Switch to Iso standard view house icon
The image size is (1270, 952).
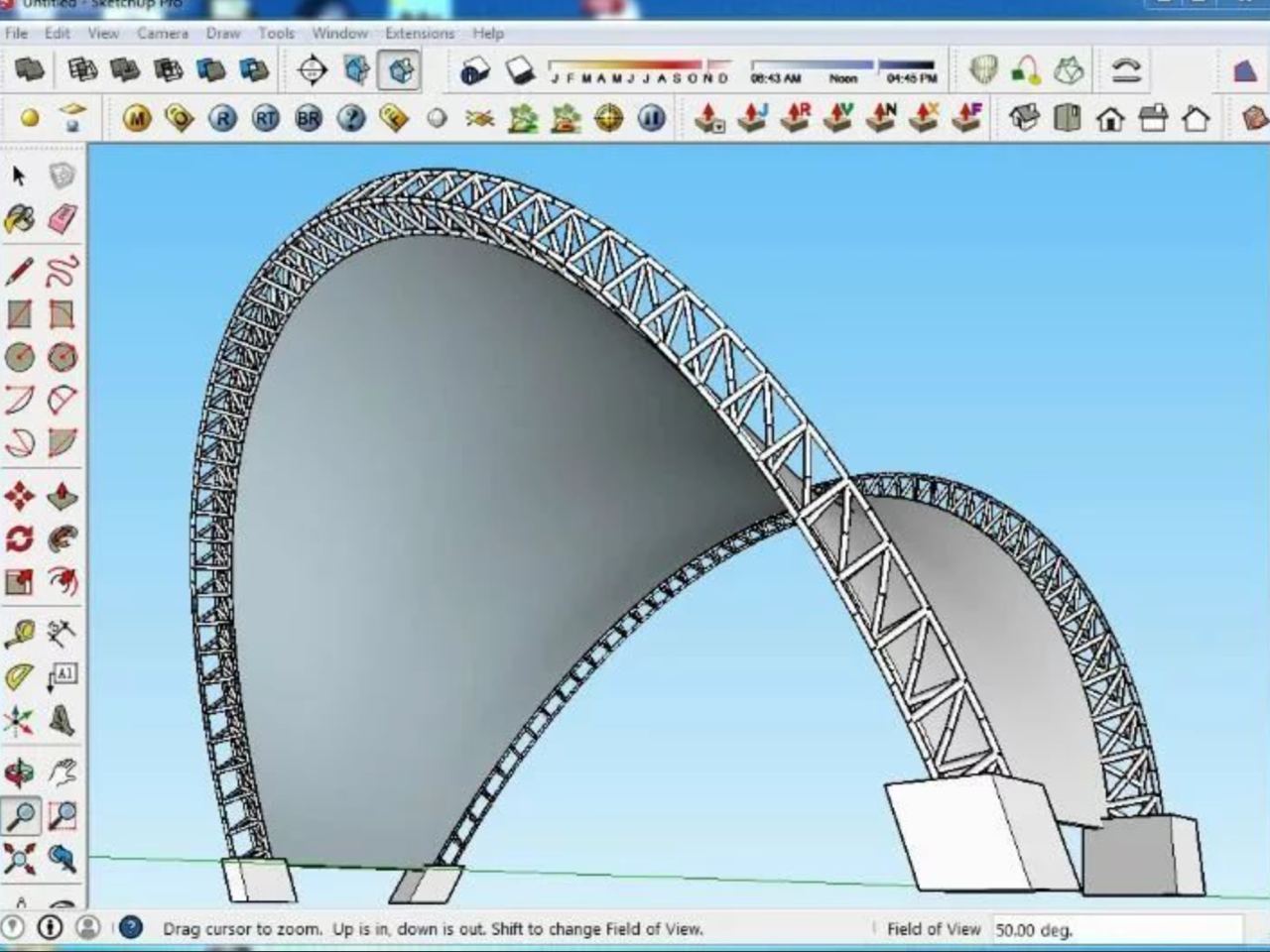1024,118
